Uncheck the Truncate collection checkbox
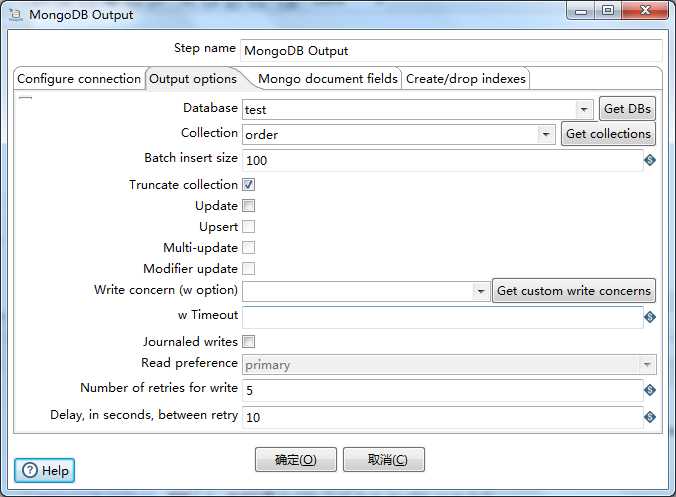 249,185
